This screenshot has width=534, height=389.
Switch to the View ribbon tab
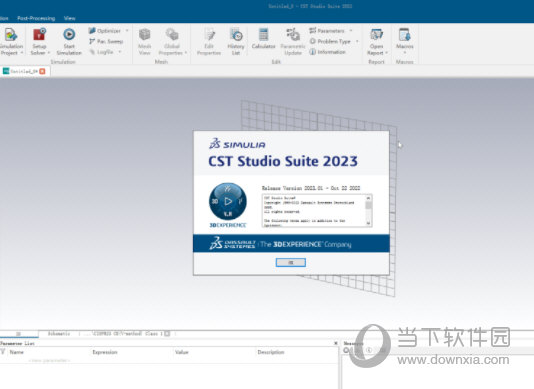click(x=69, y=18)
